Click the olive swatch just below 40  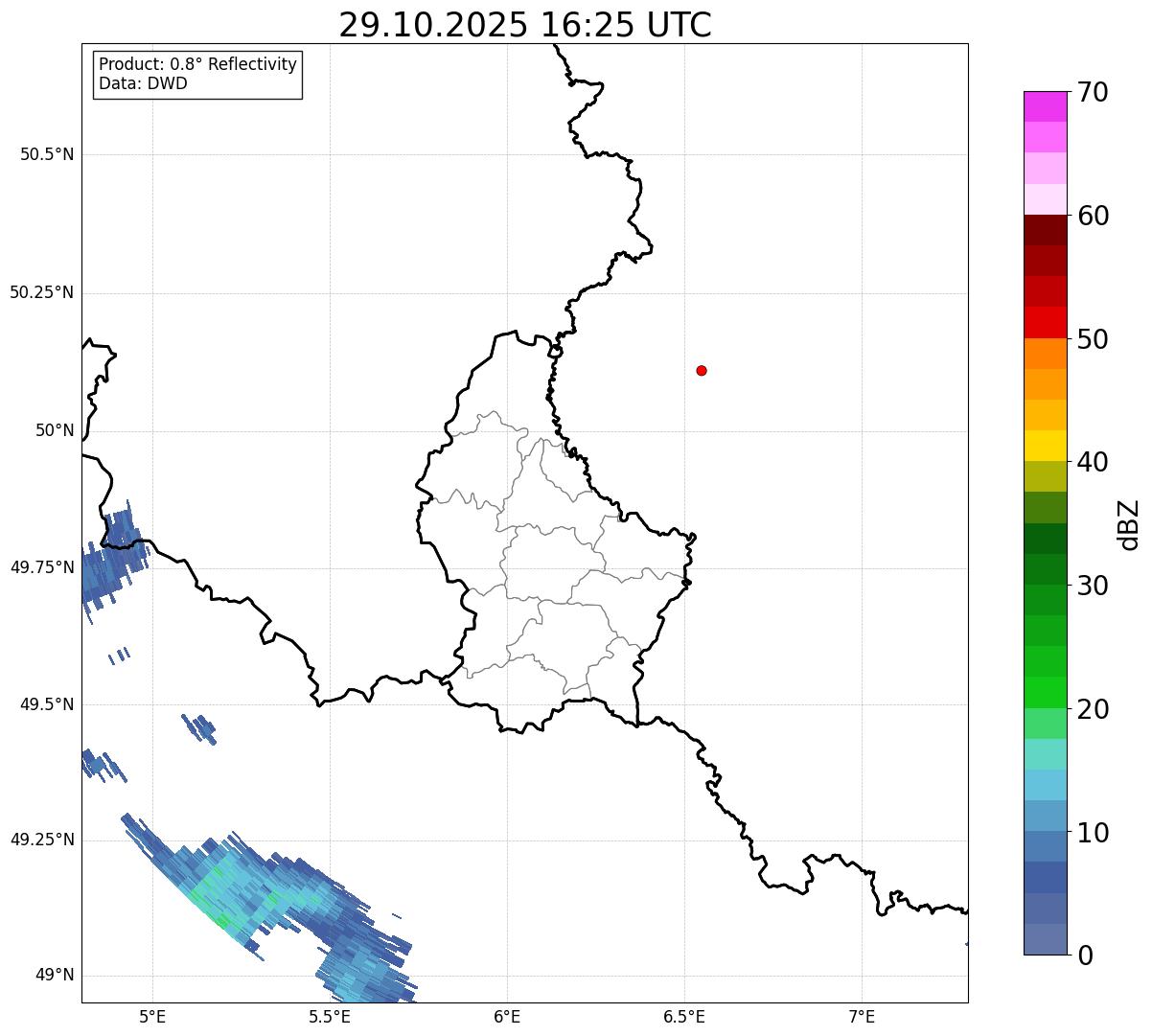(1045, 476)
